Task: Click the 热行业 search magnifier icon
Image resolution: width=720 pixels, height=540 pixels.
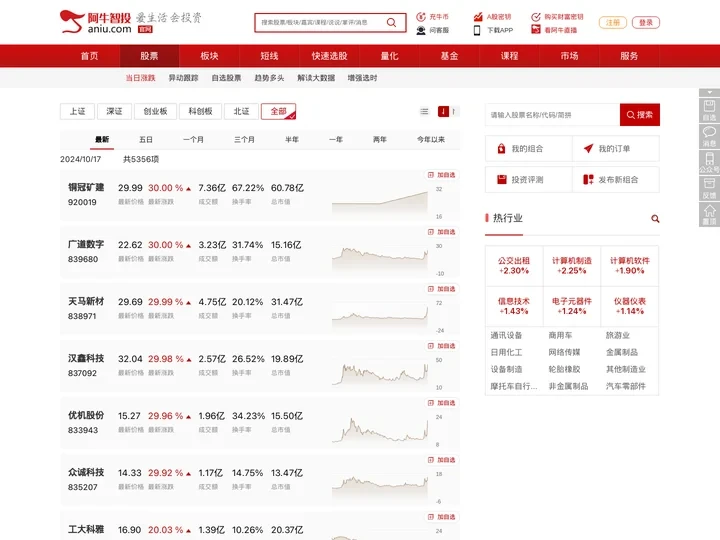Action: 655,219
